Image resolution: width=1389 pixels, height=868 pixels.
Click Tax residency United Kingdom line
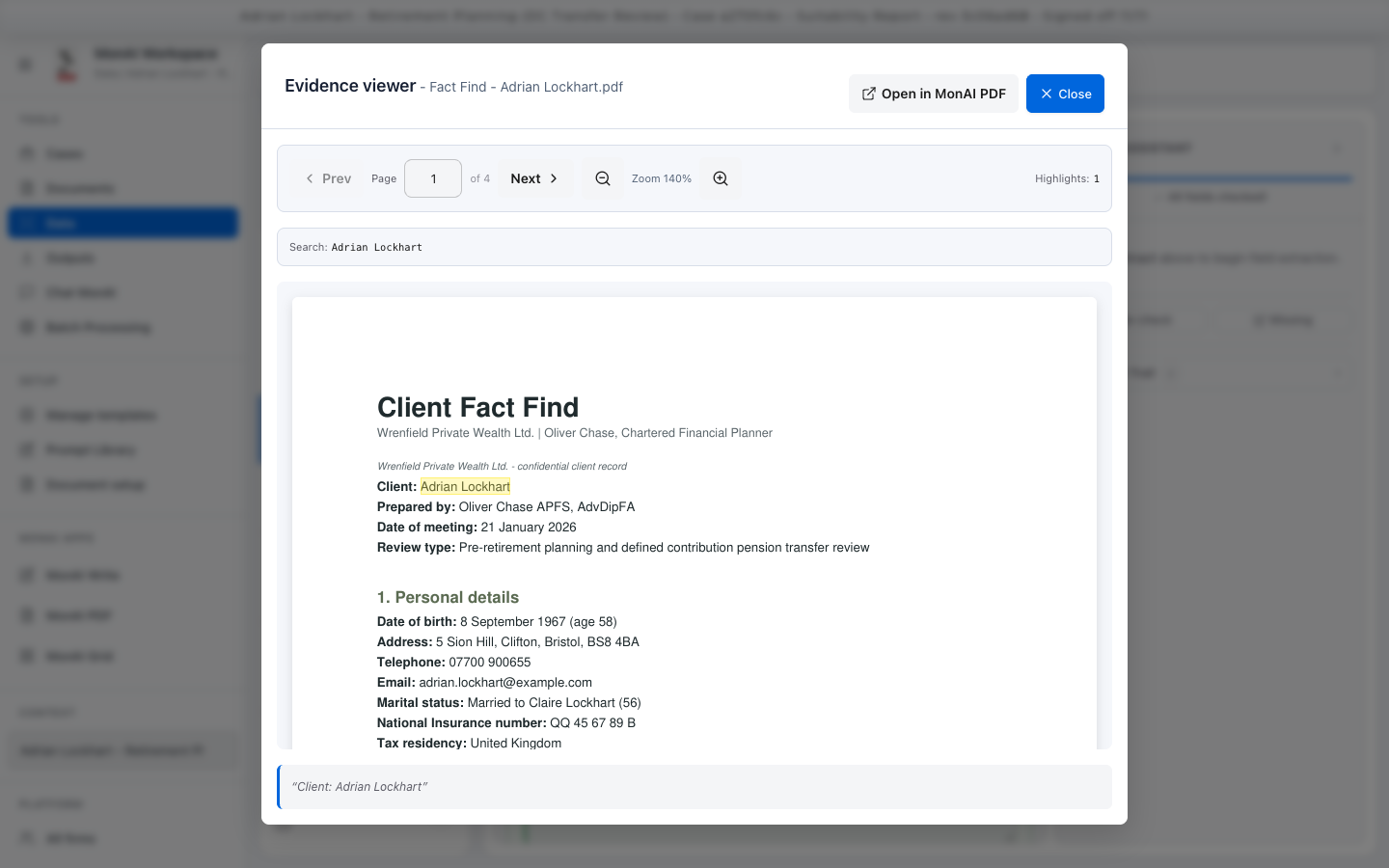point(469,743)
